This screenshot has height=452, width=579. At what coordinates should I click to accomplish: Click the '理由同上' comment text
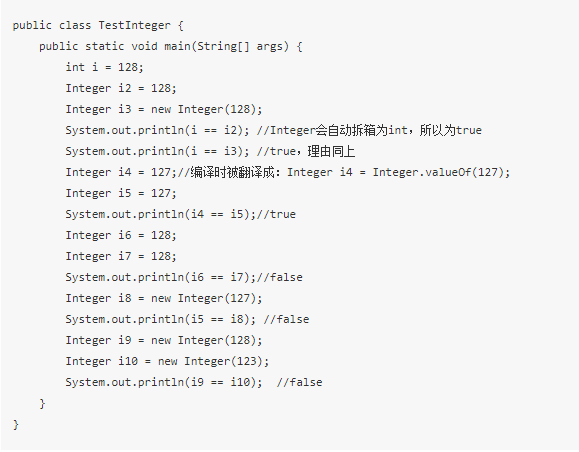click(x=331, y=151)
